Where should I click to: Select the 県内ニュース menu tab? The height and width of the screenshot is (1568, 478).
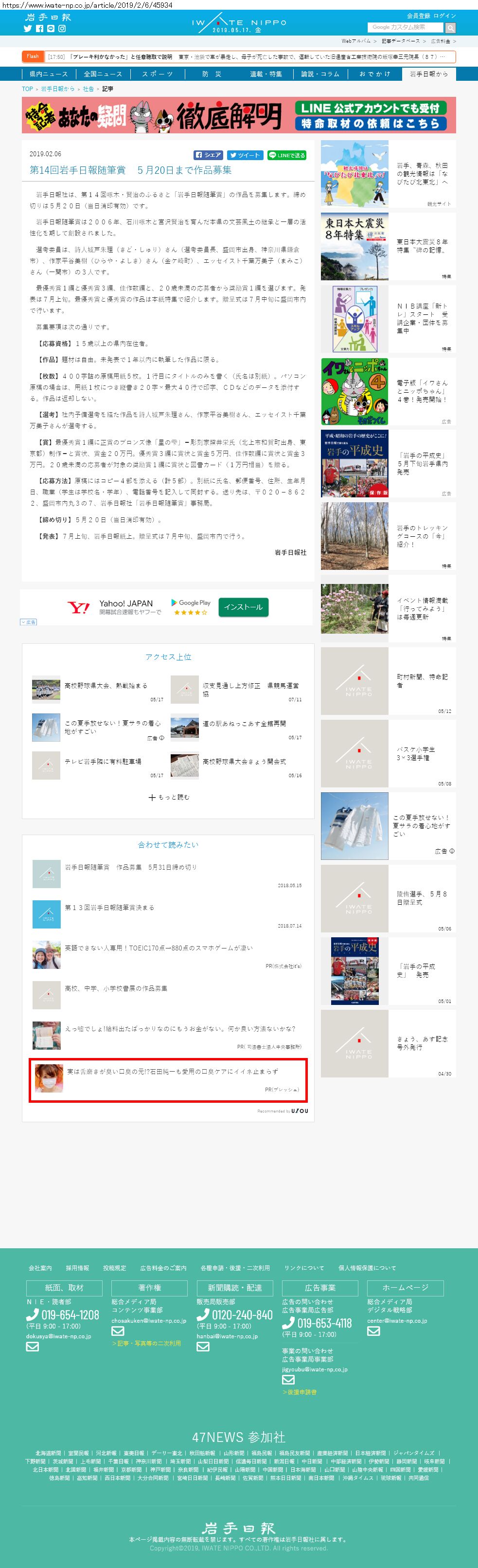tap(49, 73)
